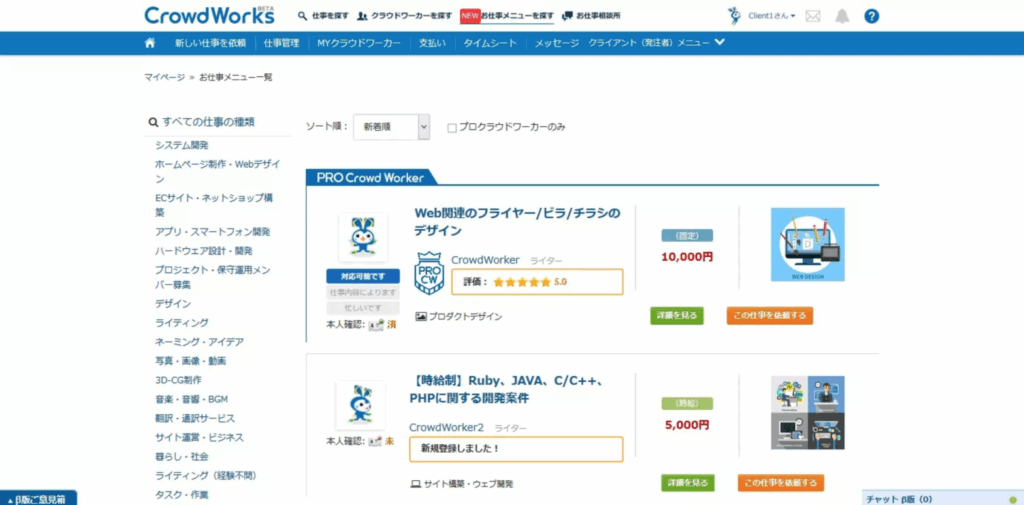Open 新しい仕事を依頼 menu item

point(210,43)
